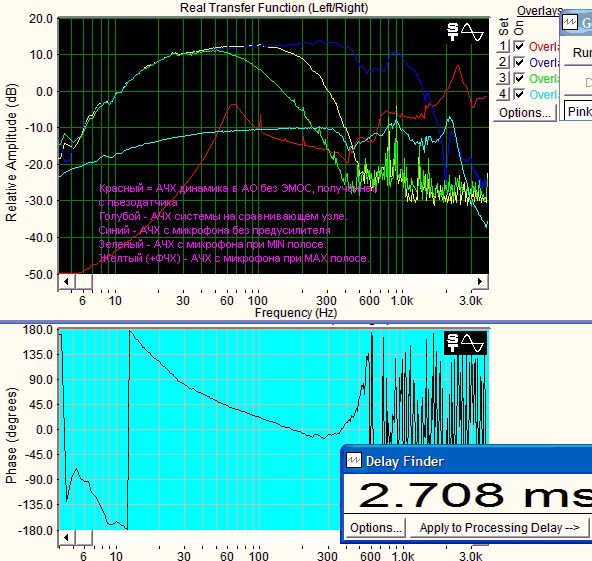
Task: Click the phase plot horizontal scrollbar thumb
Action: point(83,537)
